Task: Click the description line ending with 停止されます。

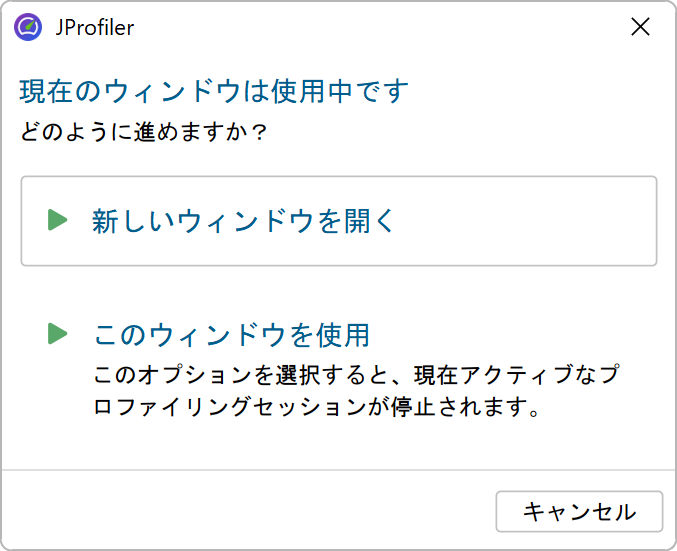Action: [317, 408]
